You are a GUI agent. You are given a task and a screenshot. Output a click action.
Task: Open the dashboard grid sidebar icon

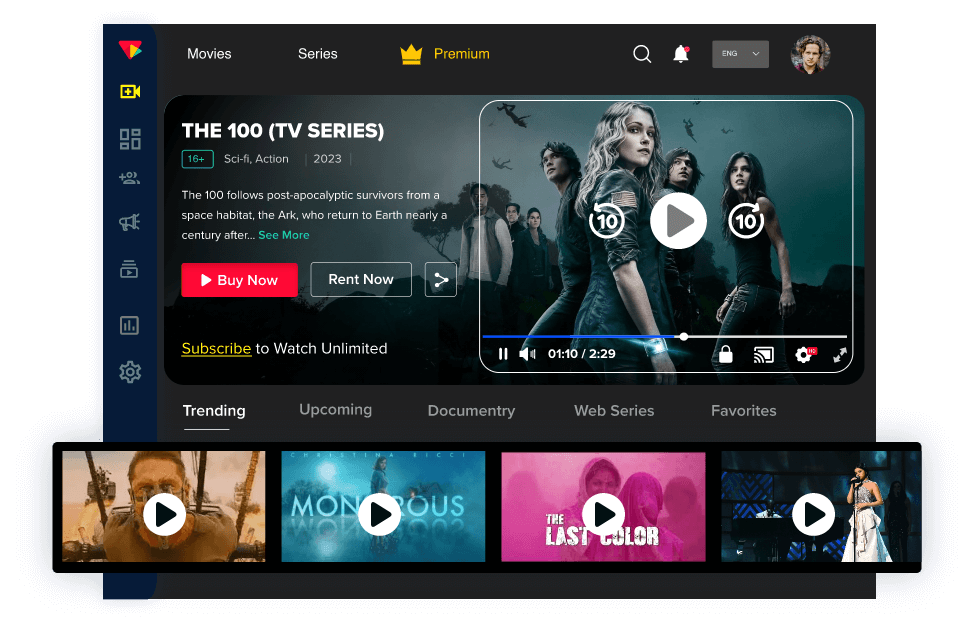(130, 139)
